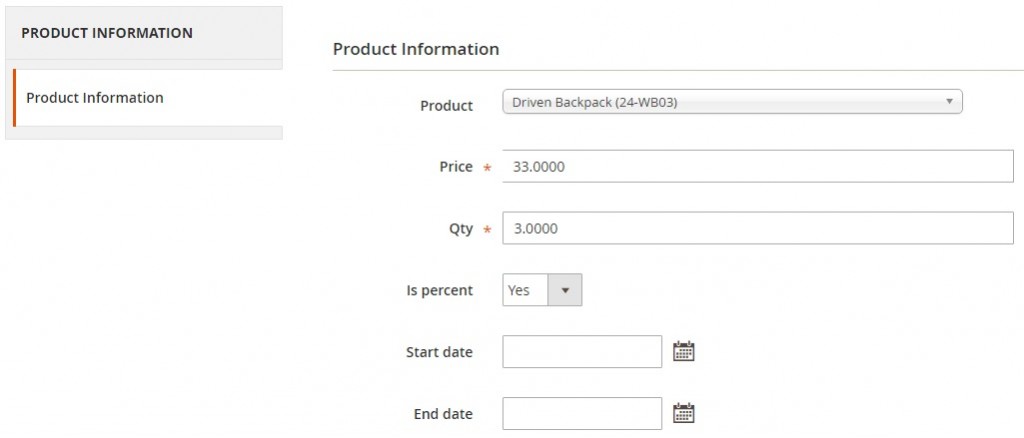Select the Product Information sidebar tab
This screenshot has width=1024, height=438.
[148, 98]
